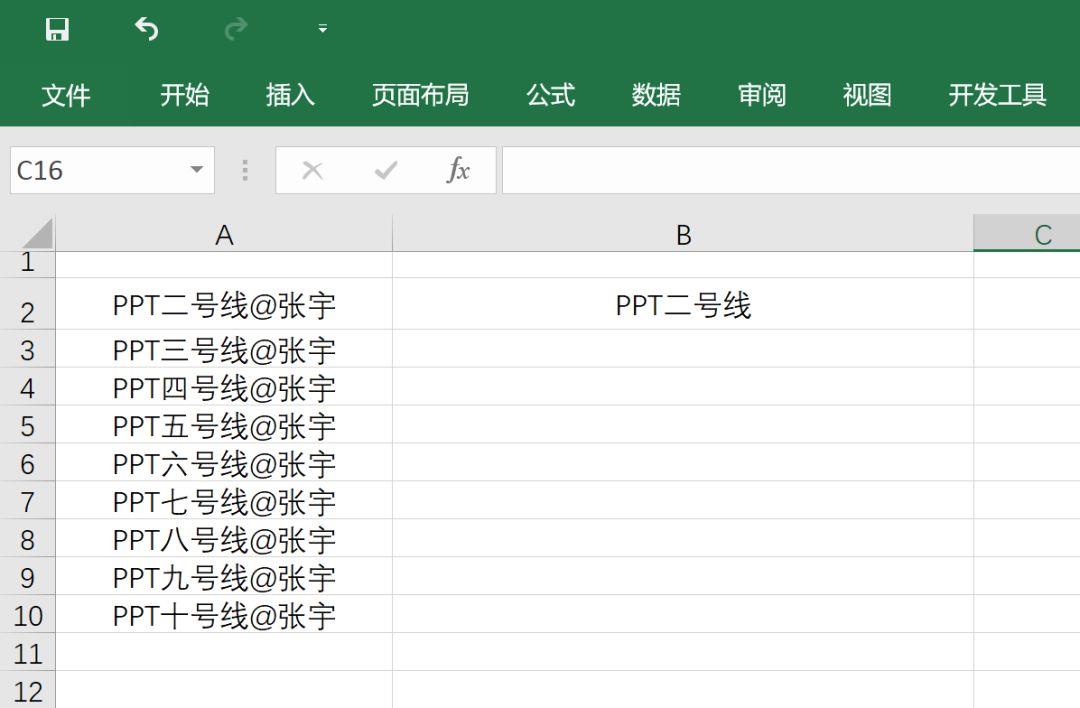Click the Enter checkmark in formula bar
1080x708 pixels.
[x=385, y=170]
